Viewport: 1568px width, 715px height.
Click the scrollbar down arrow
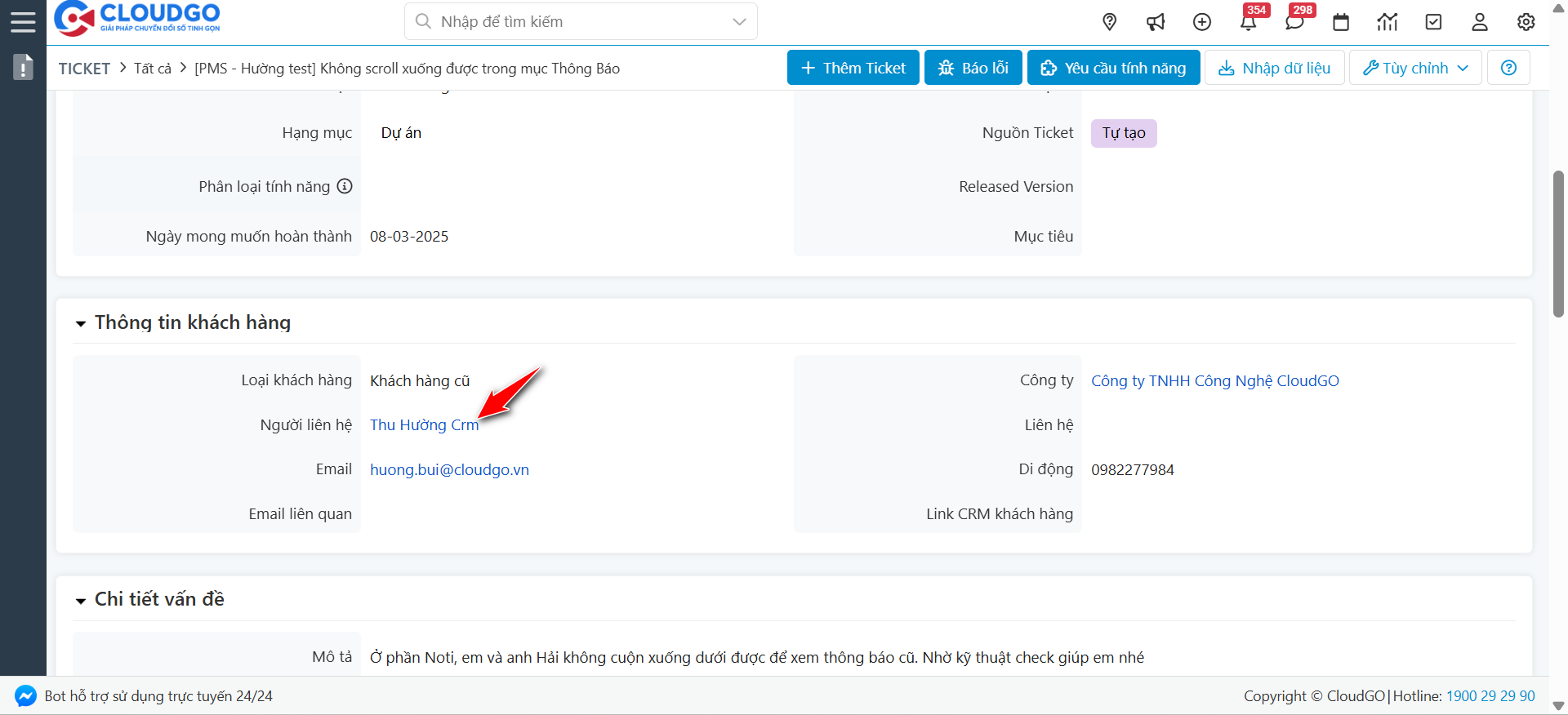(1558, 706)
